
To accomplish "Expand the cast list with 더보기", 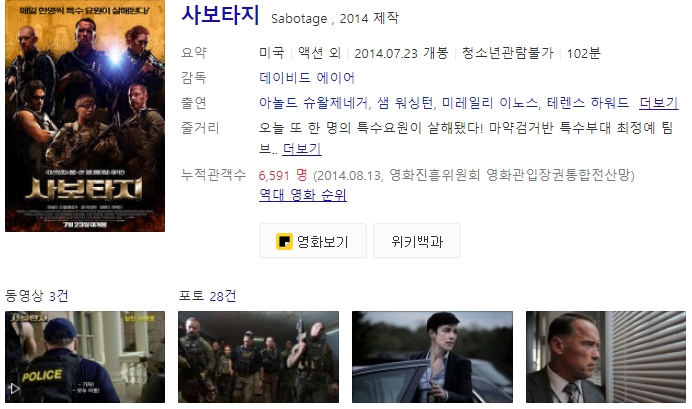I will coord(658,103).
